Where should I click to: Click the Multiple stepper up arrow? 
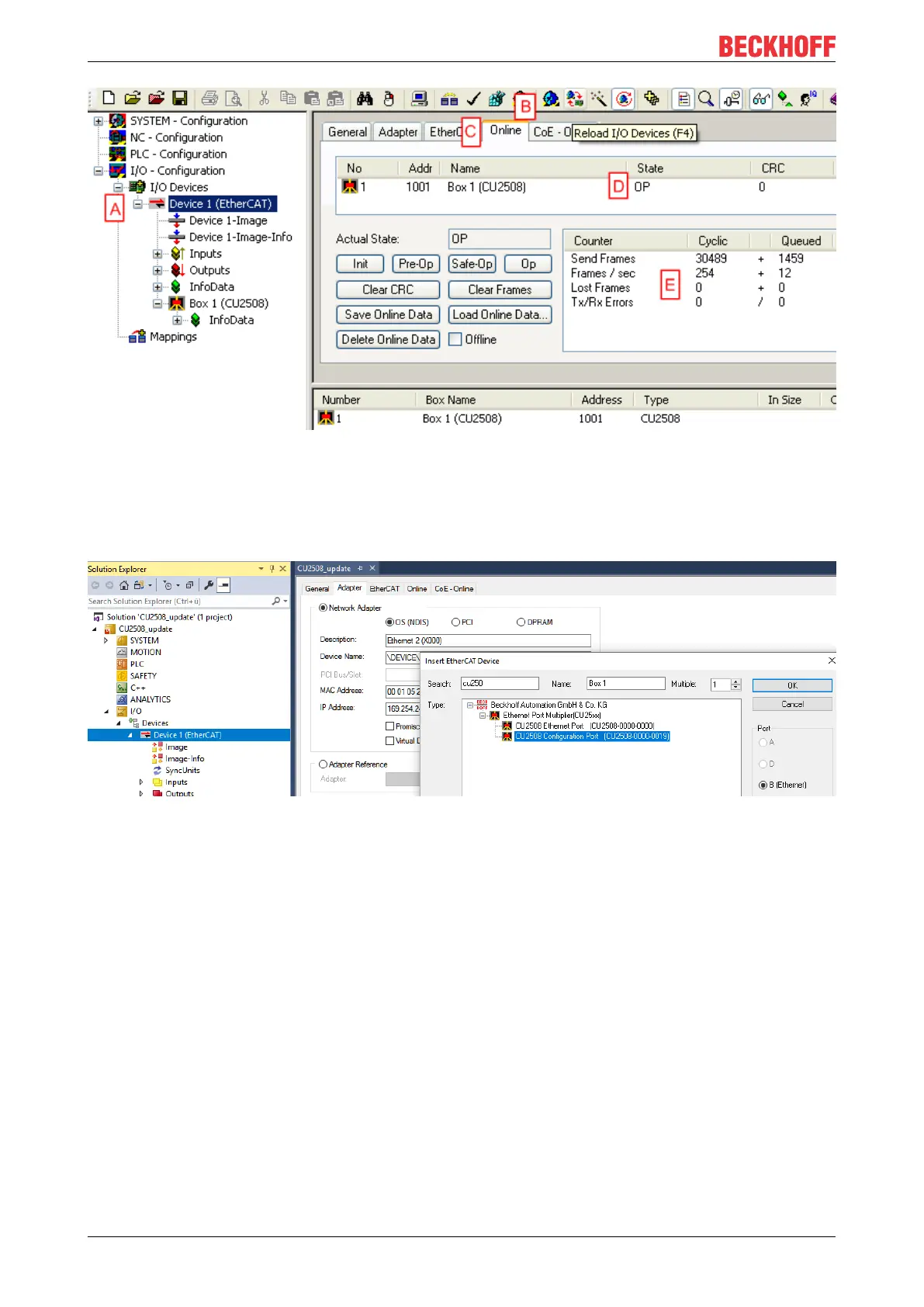[736, 681]
